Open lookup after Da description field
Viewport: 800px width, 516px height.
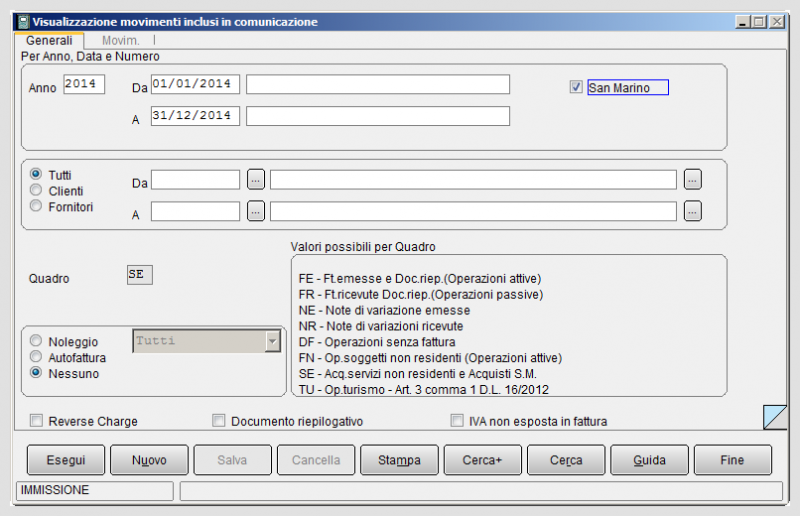(692, 180)
